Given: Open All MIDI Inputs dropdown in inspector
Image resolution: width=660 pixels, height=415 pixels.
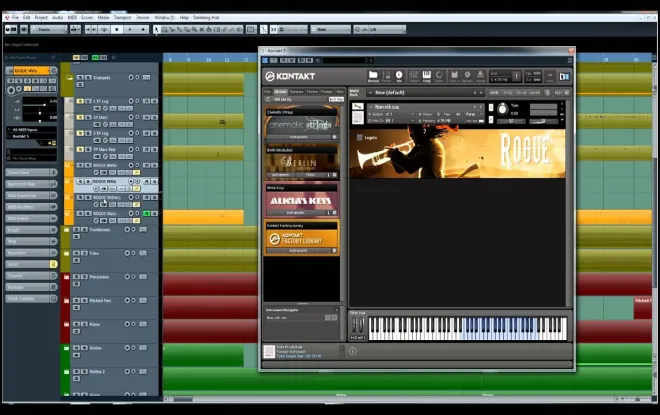Looking at the screenshot, I should [32, 130].
